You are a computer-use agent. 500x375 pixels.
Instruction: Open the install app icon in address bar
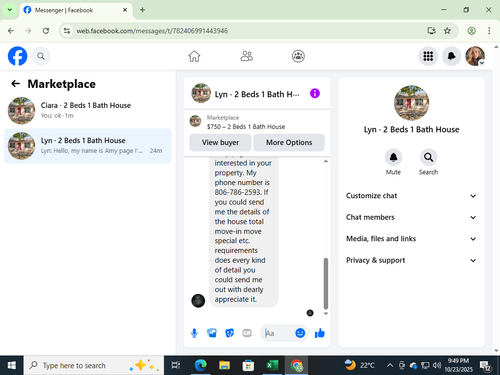(x=431, y=31)
